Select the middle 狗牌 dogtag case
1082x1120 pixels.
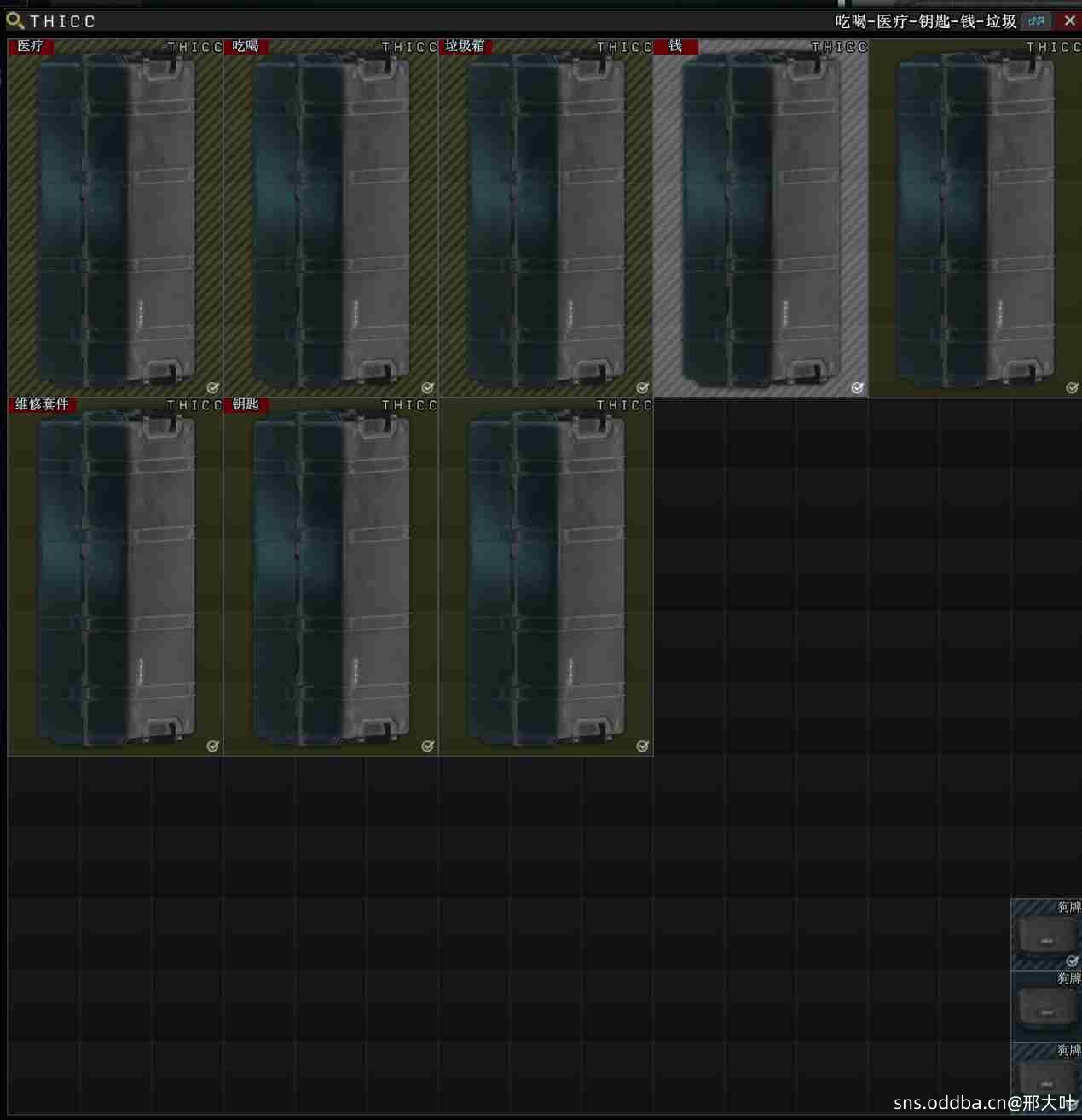[1046, 1007]
